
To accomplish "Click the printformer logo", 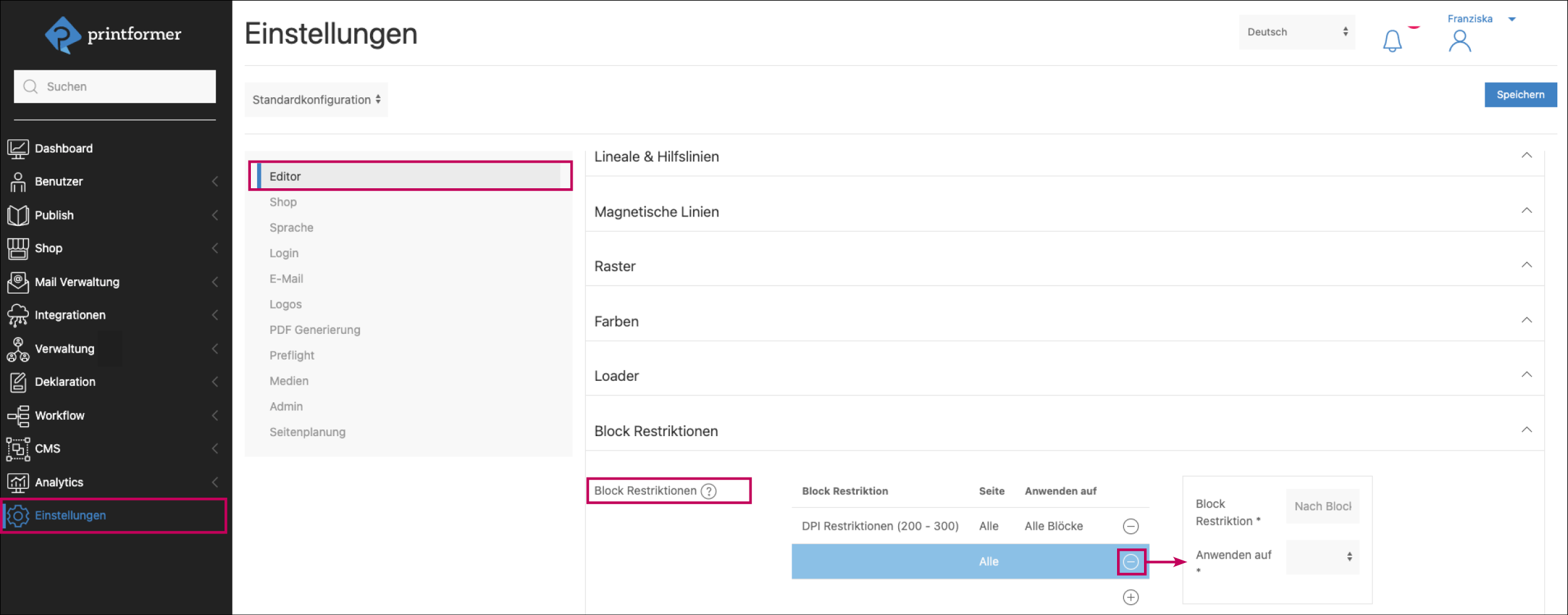I will pos(114,35).
